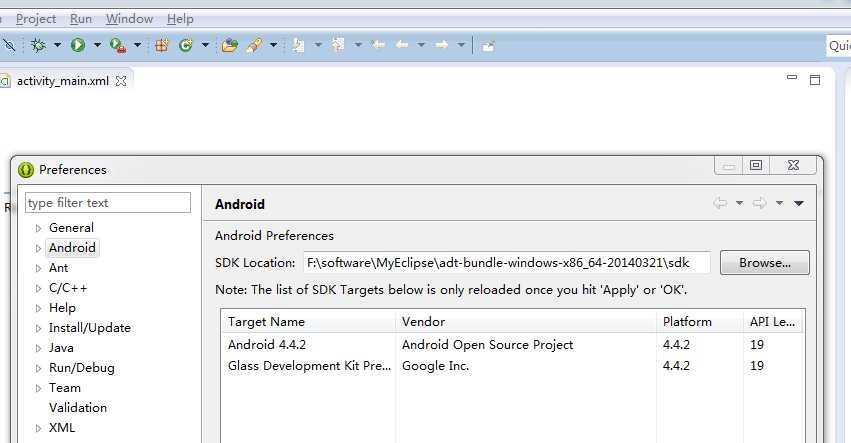Click the Back navigation arrow in main toolbar
The image size is (851, 443).
tap(402, 45)
